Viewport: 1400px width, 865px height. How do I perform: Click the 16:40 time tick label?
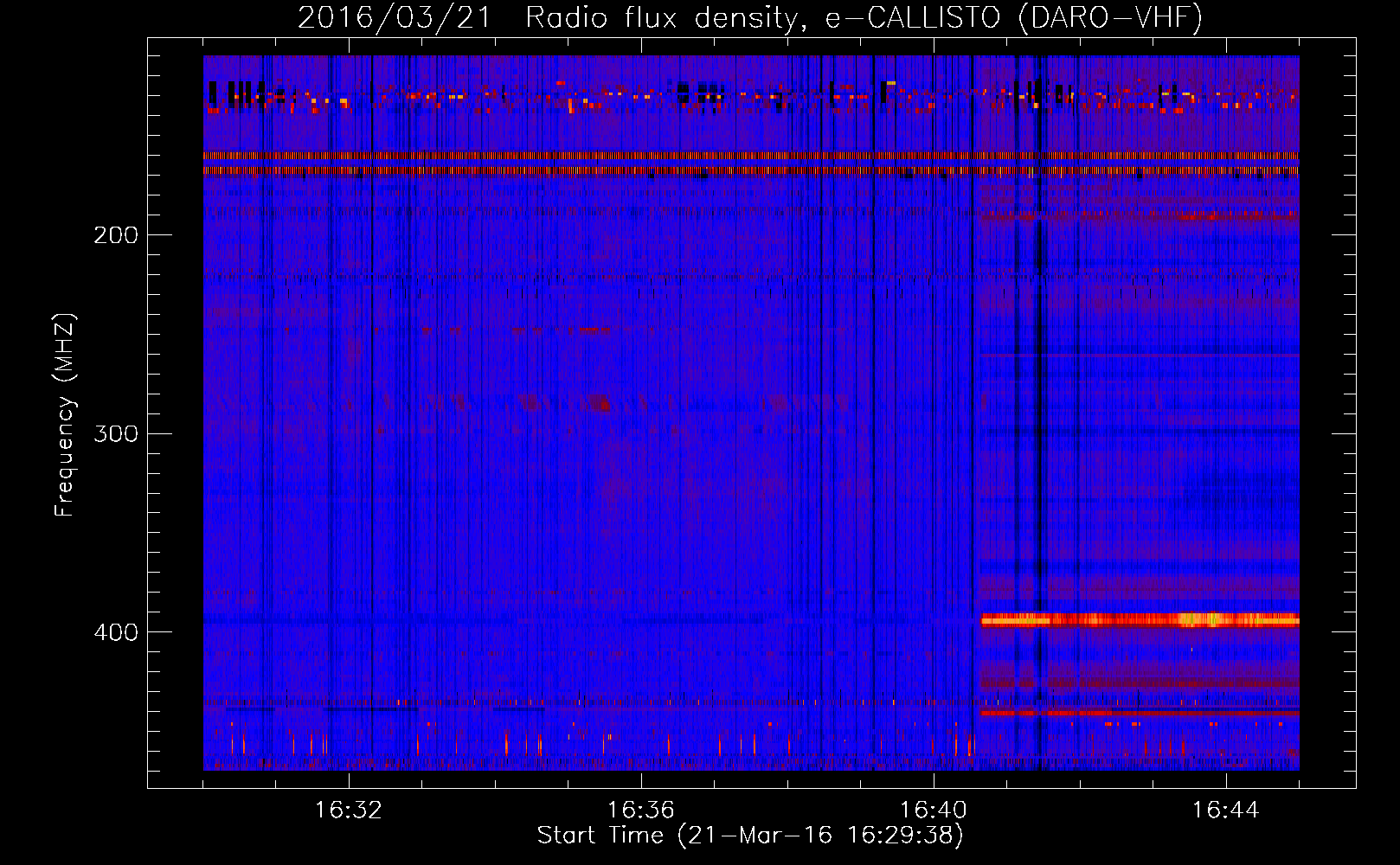[934, 811]
